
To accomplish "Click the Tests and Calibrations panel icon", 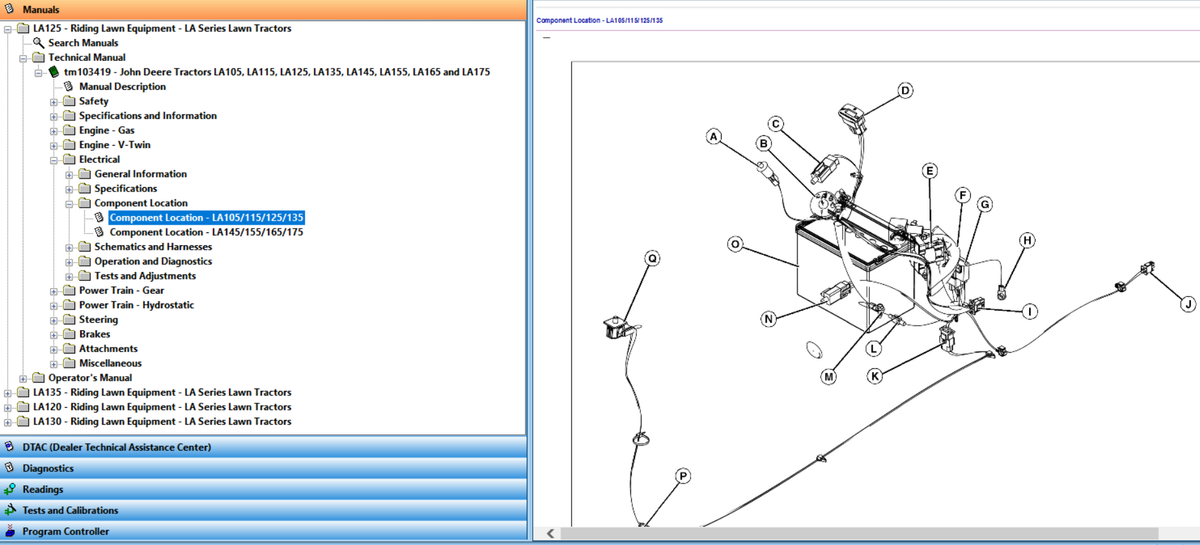I will (x=10, y=510).
